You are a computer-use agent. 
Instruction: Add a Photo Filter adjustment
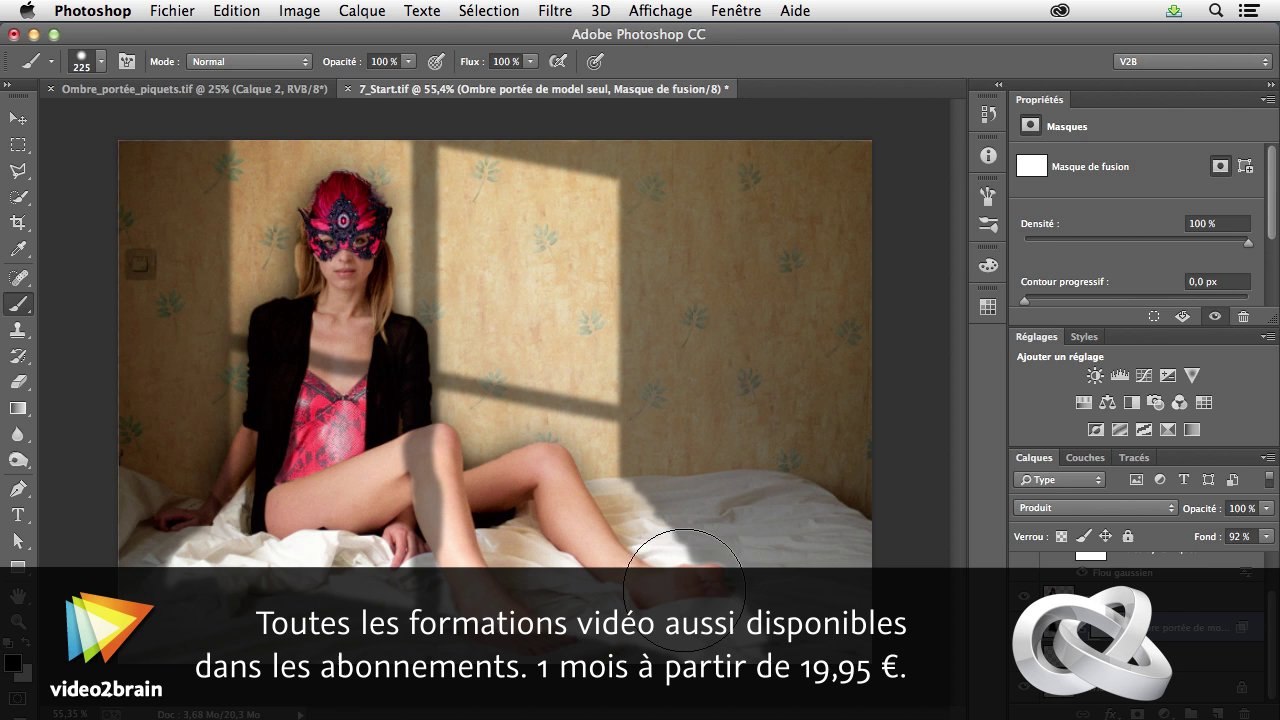(x=1155, y=403)
